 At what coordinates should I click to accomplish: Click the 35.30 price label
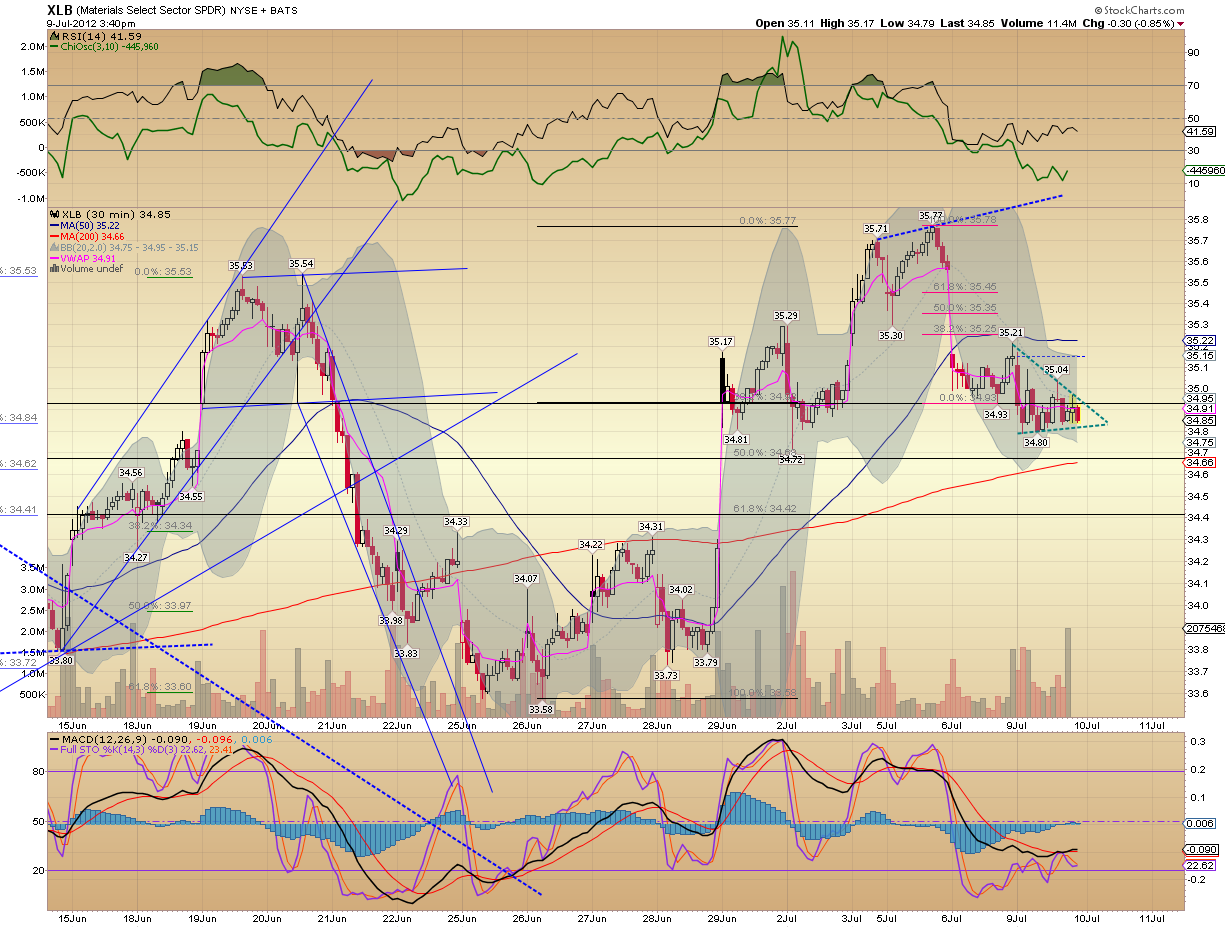[892, 335]
